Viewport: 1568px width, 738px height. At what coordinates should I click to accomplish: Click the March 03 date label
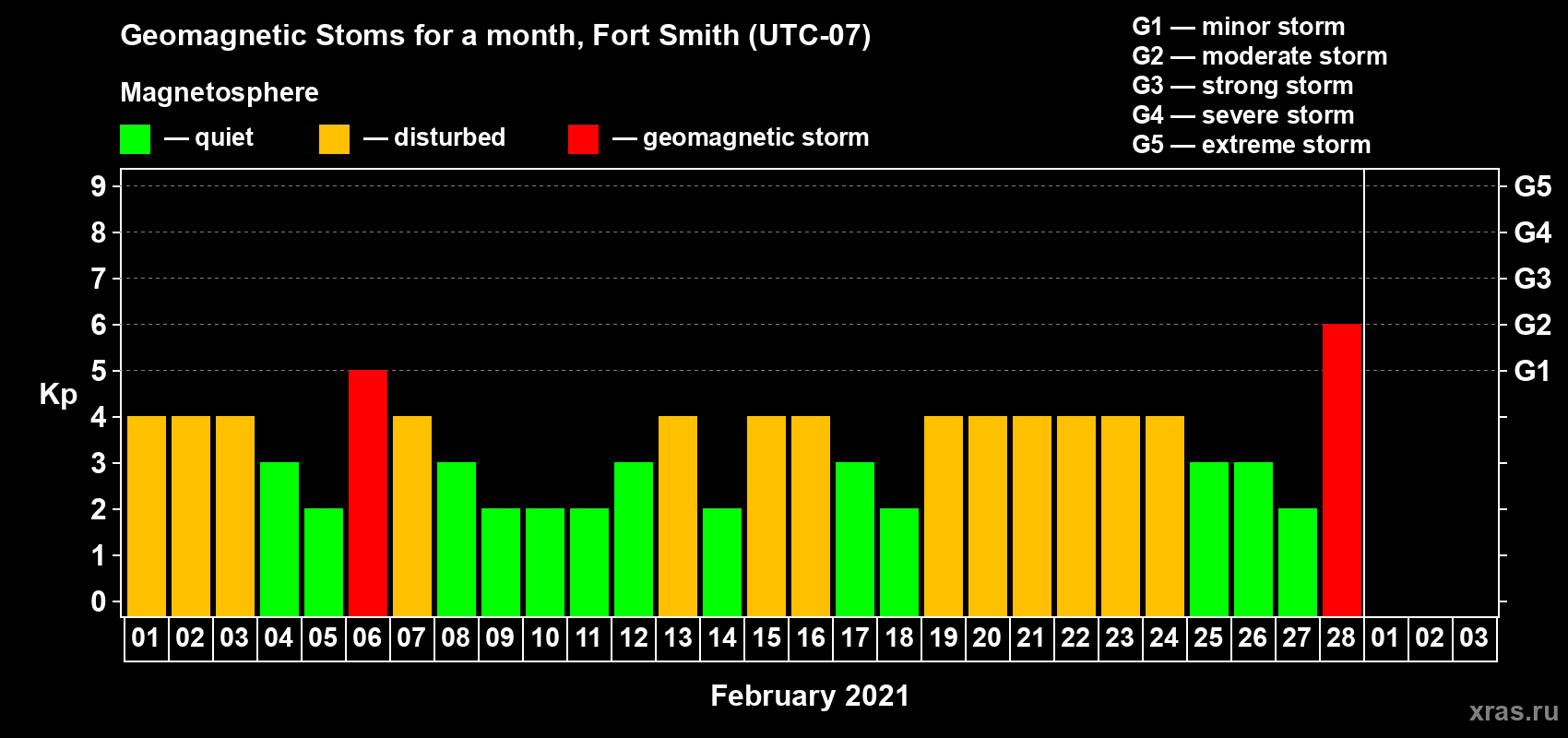pyautogui.click(x=1474, y=638)
